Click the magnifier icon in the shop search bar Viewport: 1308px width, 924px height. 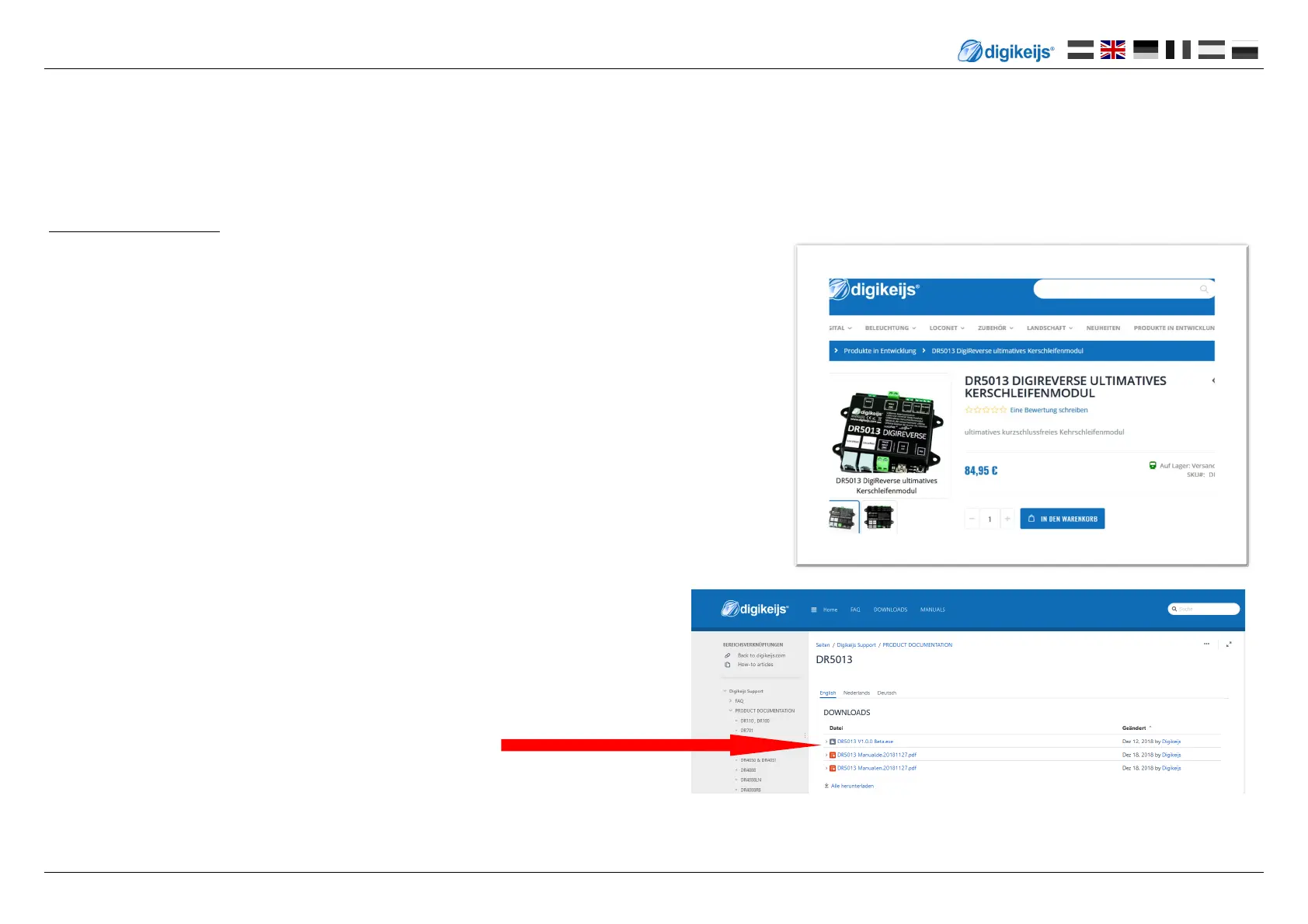click(x=1204, y=289)
